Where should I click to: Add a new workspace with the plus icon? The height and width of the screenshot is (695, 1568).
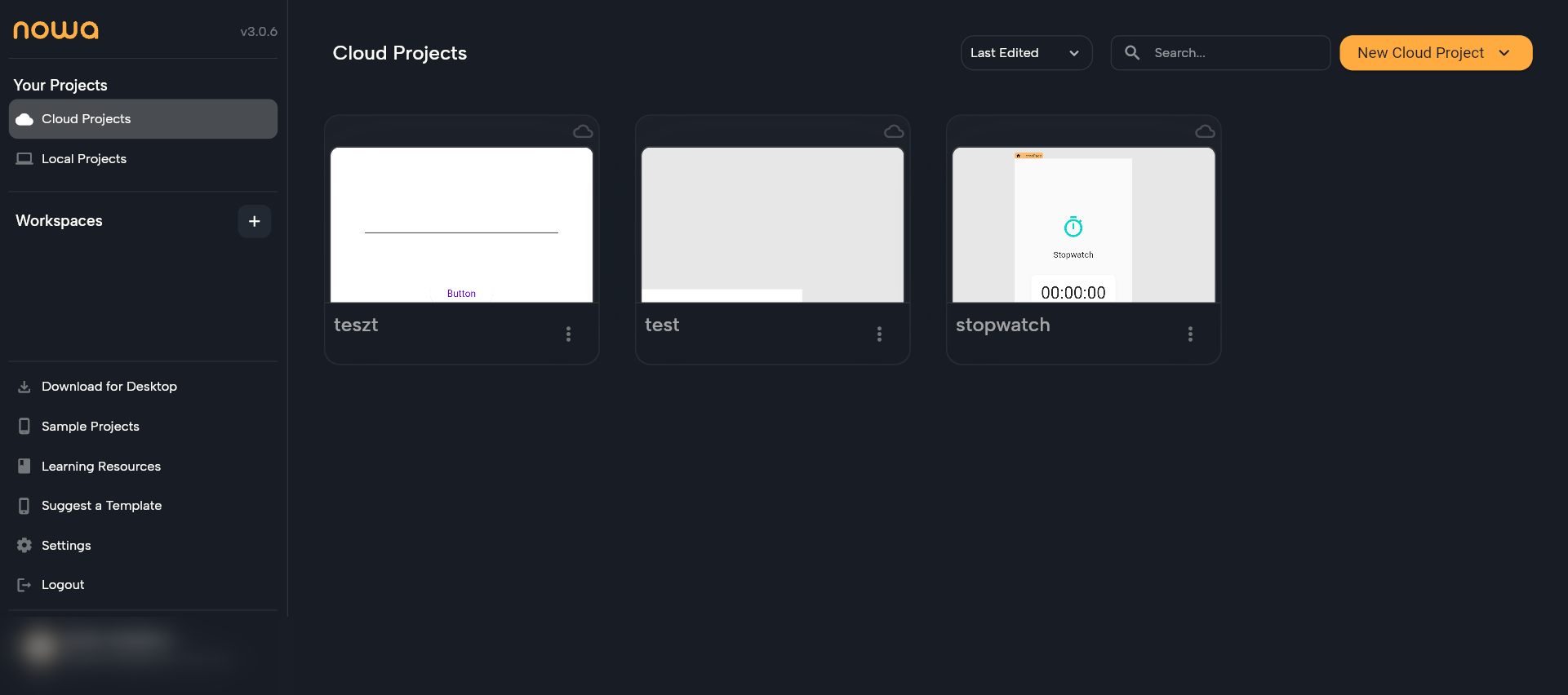(x=254, y=221)
